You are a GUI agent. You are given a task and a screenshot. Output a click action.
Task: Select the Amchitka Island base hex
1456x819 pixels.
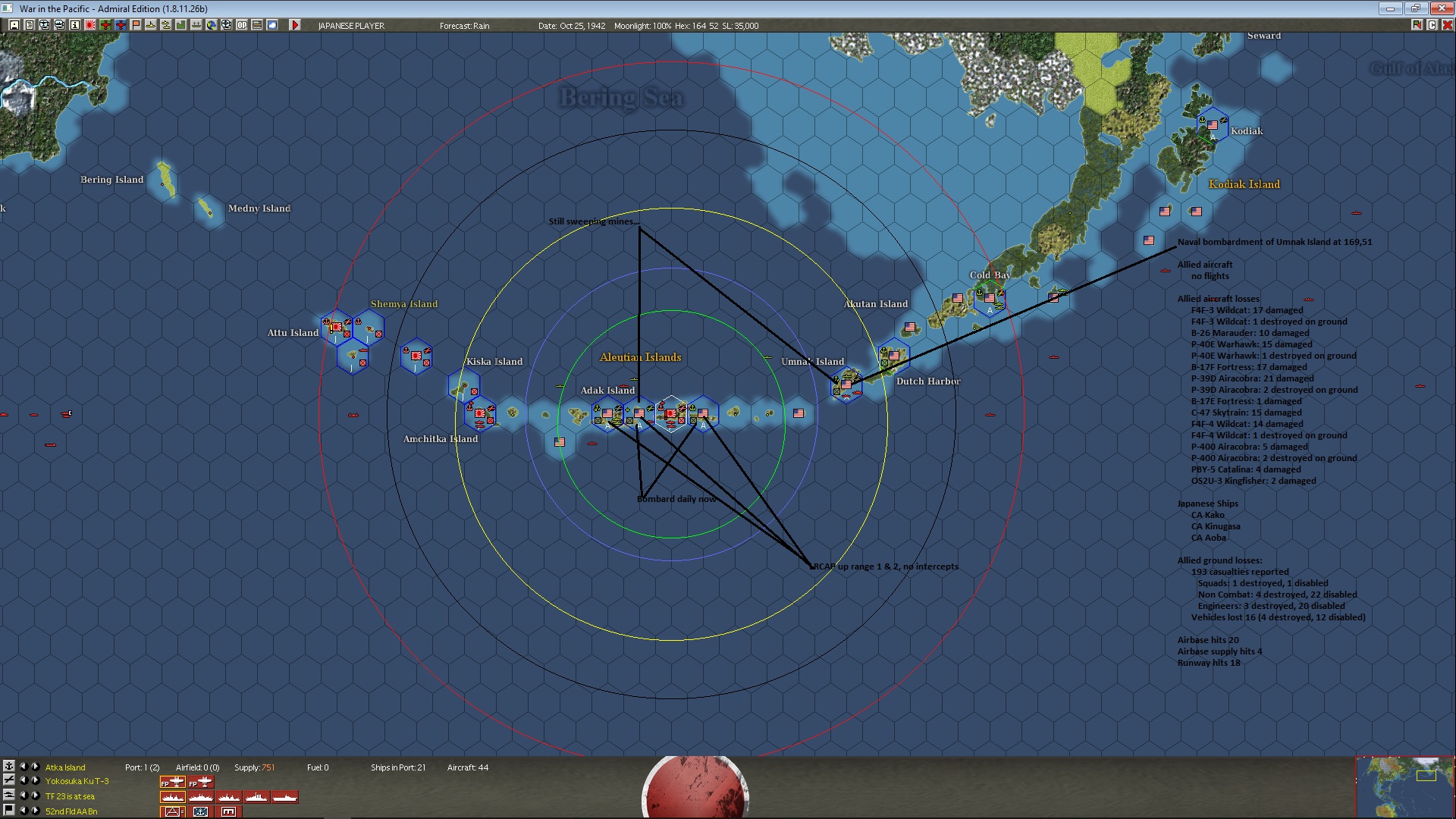pyautogui.click(x=479, y=413)
